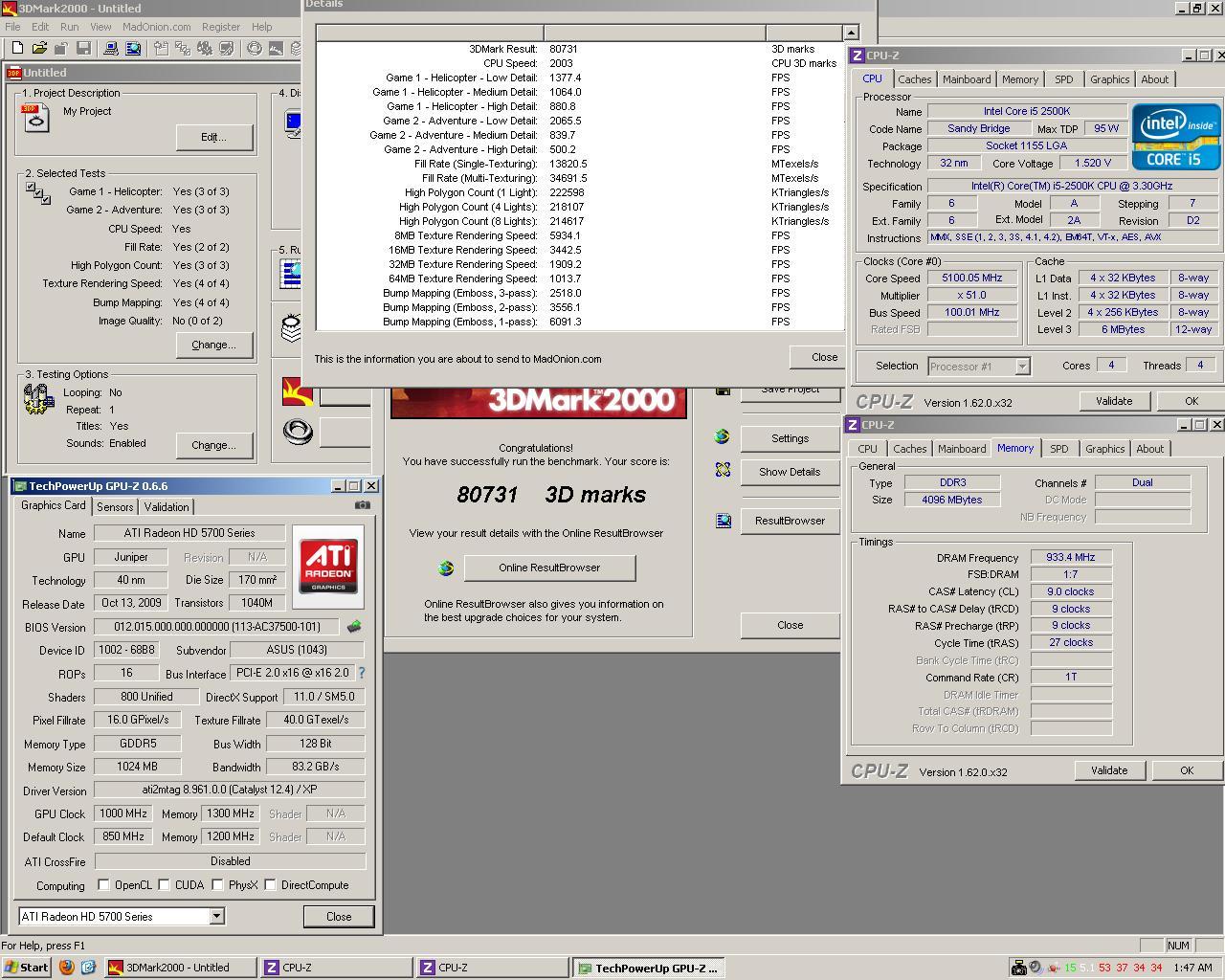Click the Testing Options gears icon

(38, 398)
